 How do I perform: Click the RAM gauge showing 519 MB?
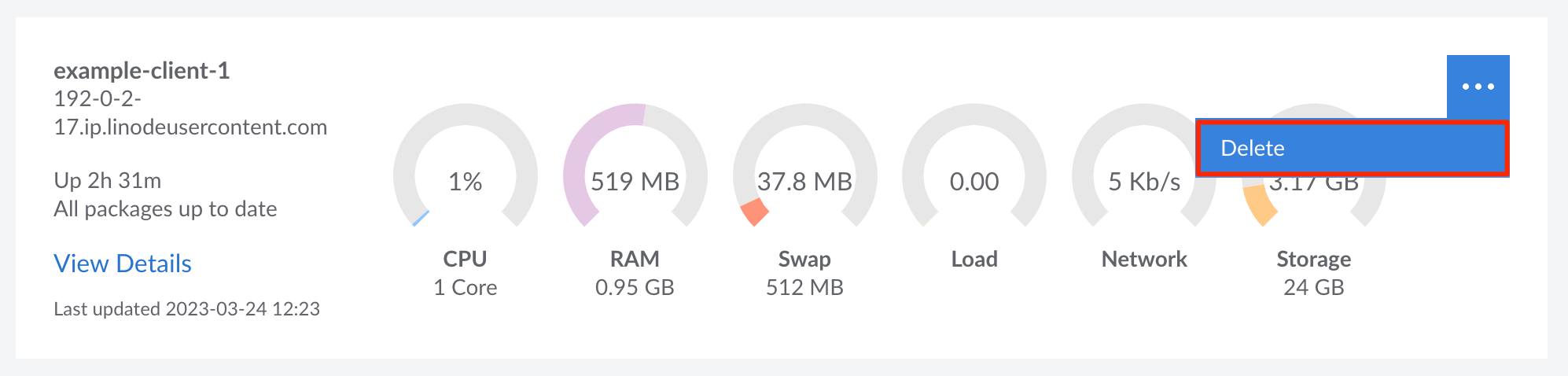pyautogui.click(x=635, y=182)
